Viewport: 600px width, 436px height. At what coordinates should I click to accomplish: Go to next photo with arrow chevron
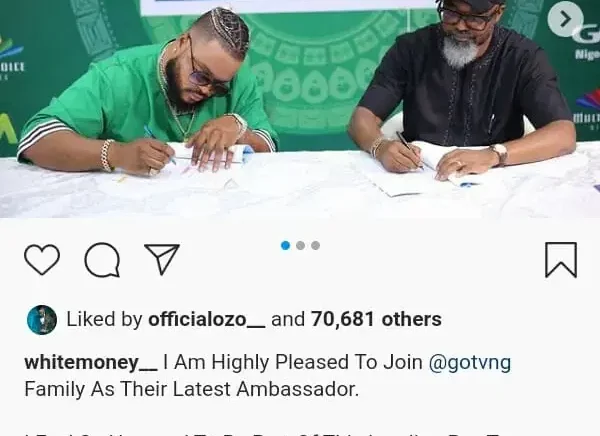point(565,19)
